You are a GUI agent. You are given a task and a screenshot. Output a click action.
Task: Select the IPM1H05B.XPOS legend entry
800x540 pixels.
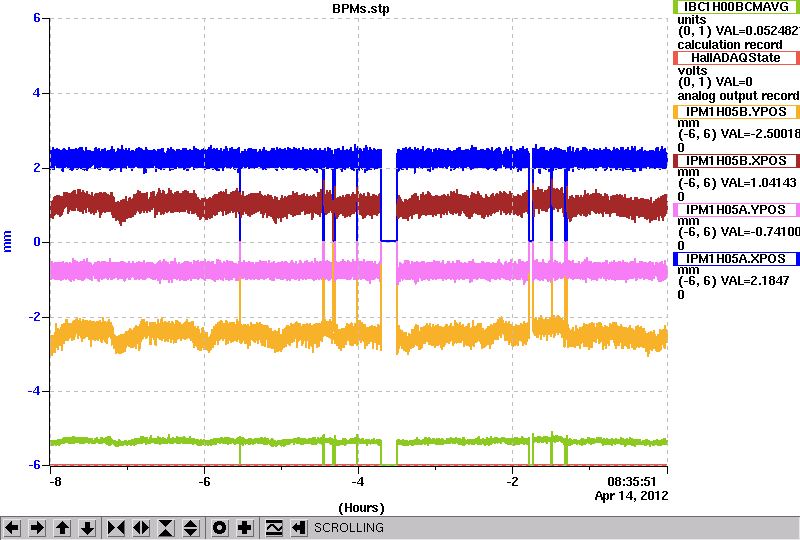(x=736, y=161)
